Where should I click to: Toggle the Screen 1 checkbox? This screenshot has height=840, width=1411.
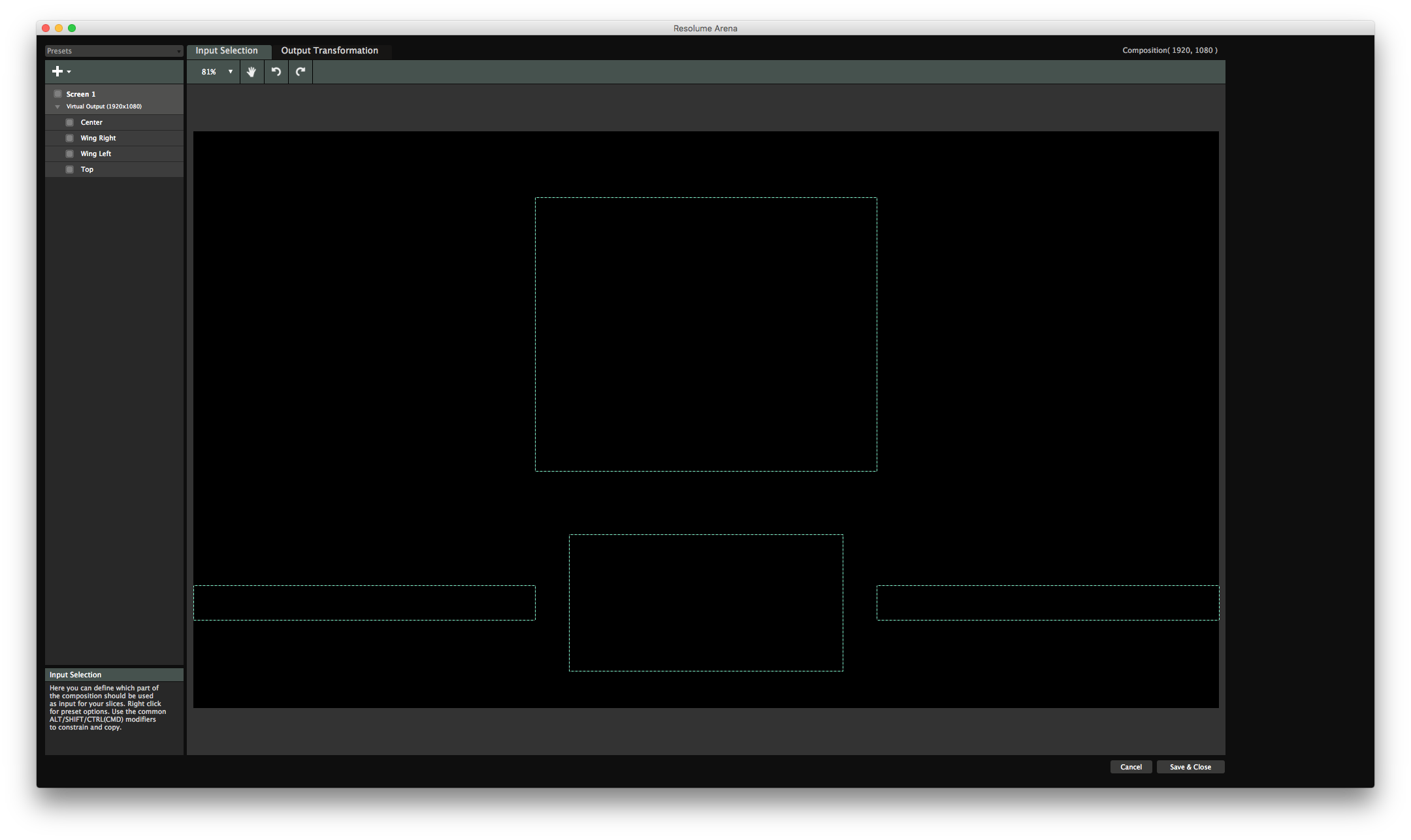(58, 94)
